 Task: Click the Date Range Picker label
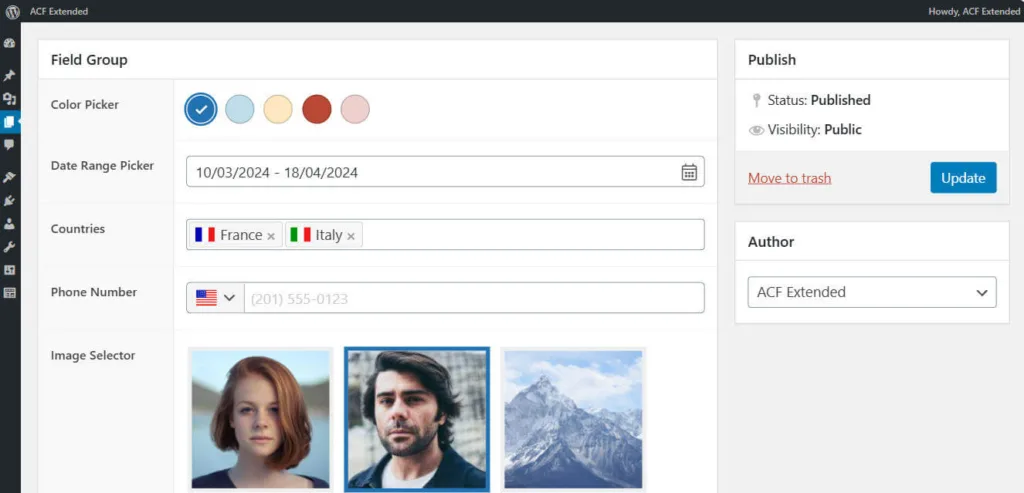point(103,166)
